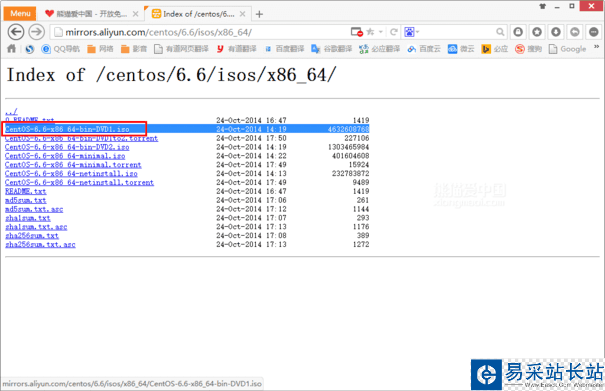Open the 有道翻译 bookmark
Screen dimensions: 605x391
coord(236,49)
